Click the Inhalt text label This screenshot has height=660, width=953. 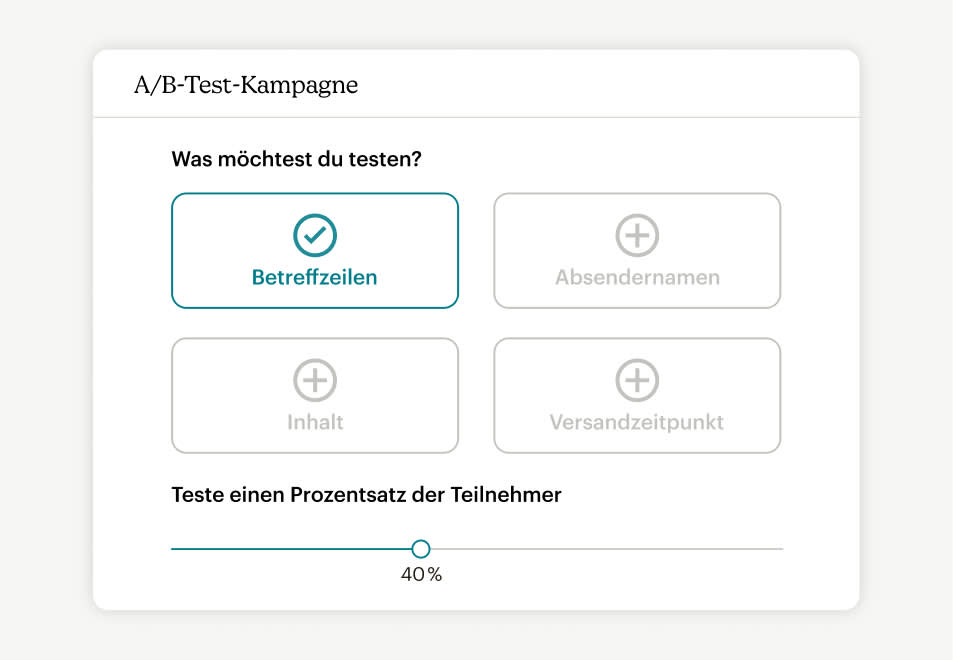pos(315,422)
